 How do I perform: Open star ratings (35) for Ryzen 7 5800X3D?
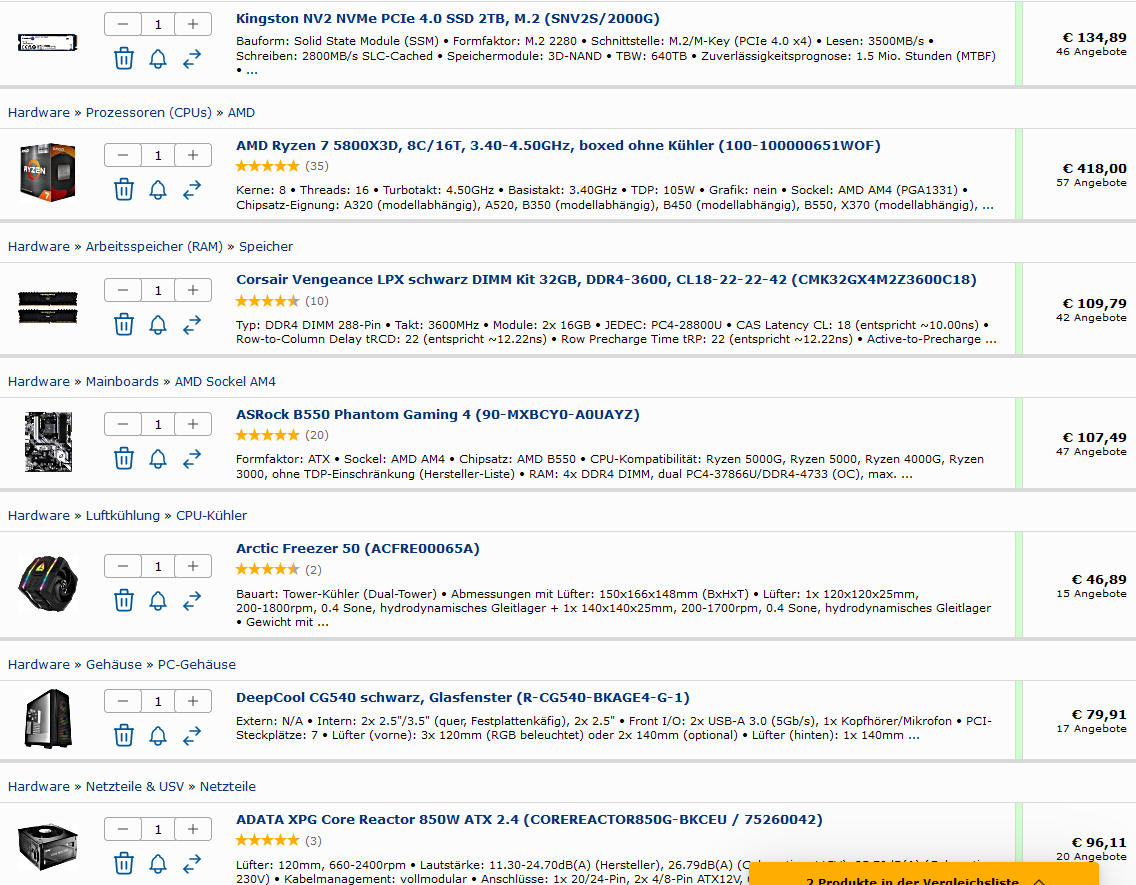click(282, 166)
